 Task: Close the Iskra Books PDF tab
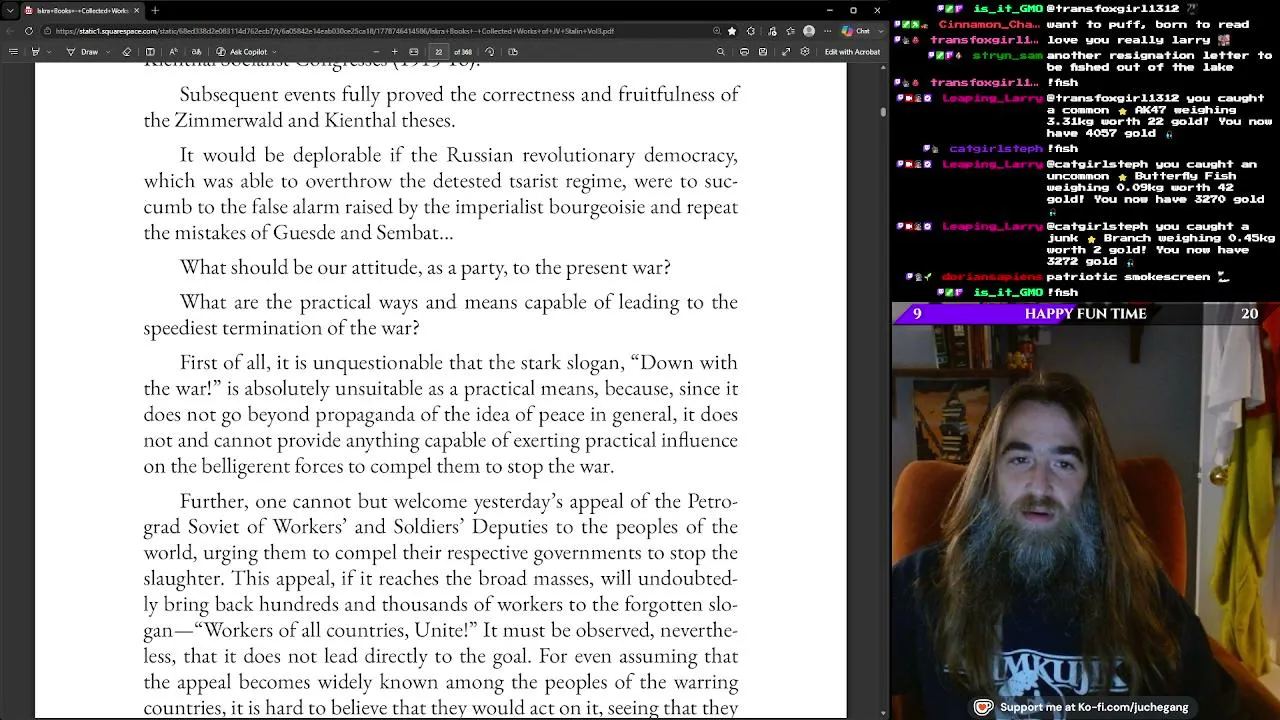pos(136,10)
